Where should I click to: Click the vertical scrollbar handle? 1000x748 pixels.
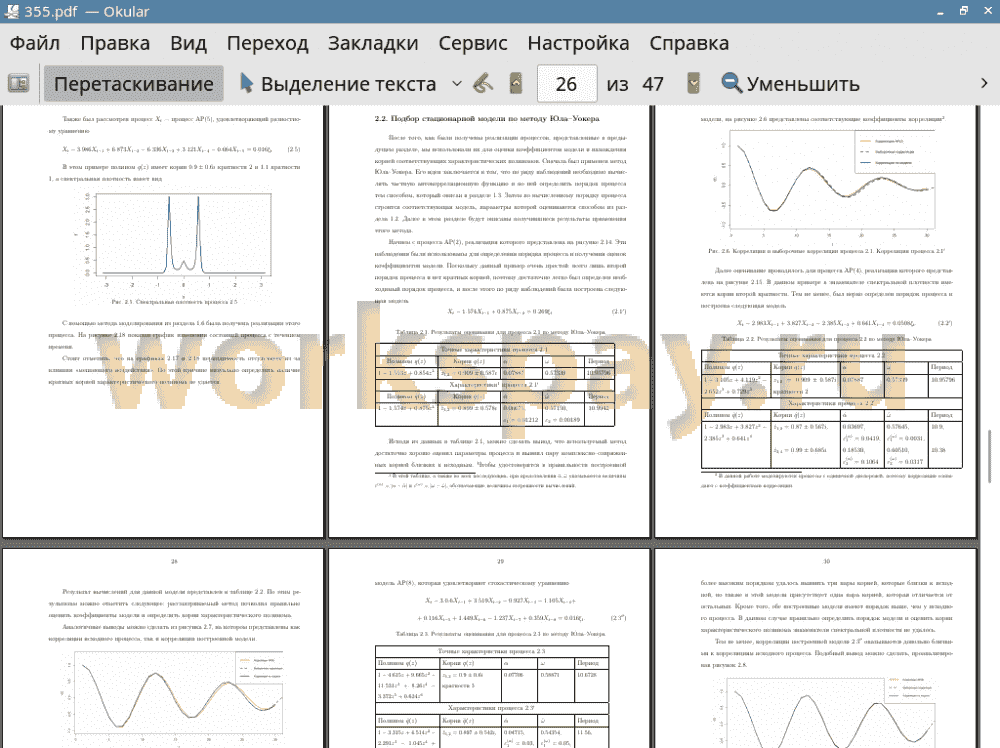click(x=990, y=457)
